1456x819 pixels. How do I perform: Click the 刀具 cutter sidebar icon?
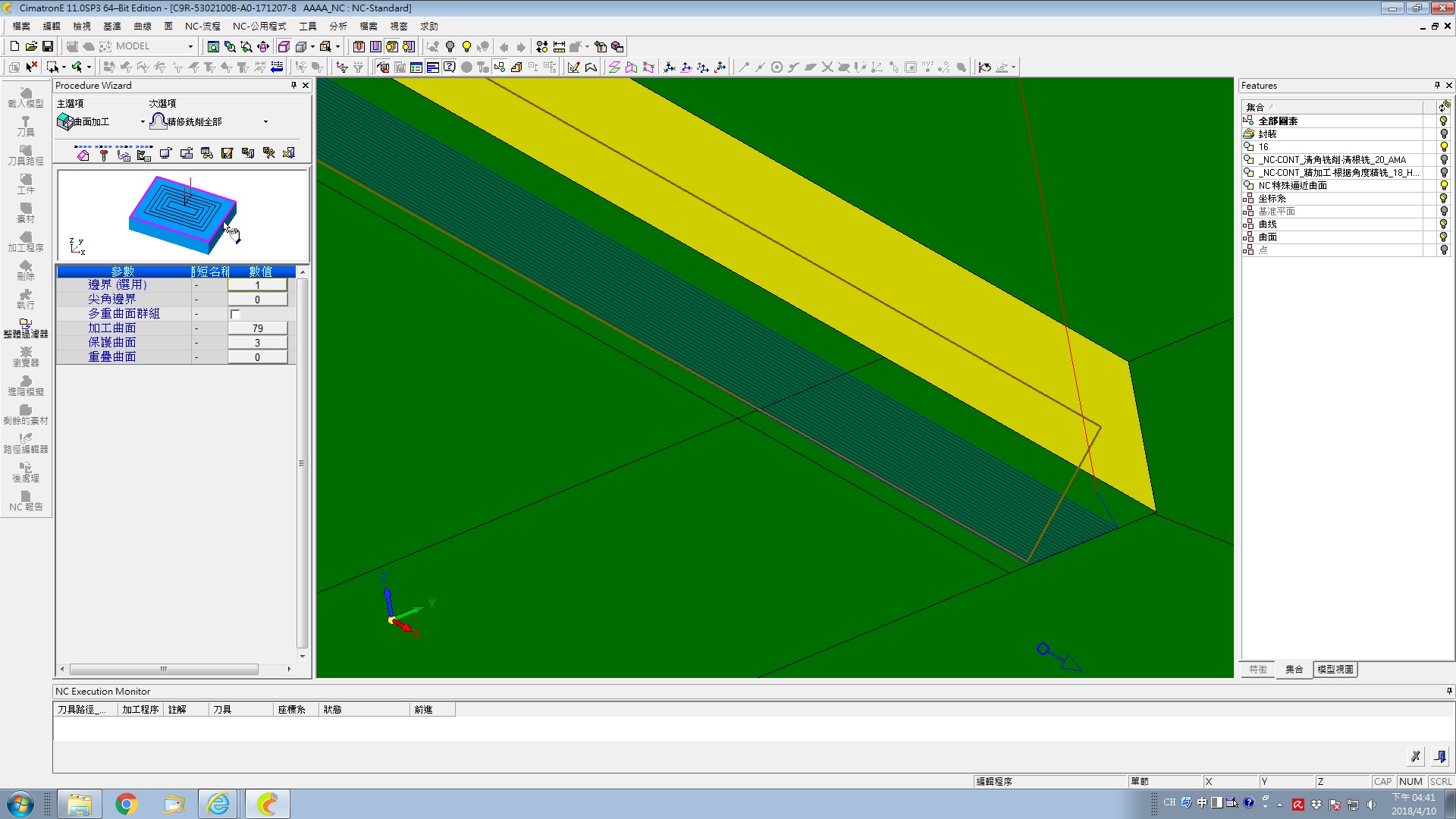(26, 126)
